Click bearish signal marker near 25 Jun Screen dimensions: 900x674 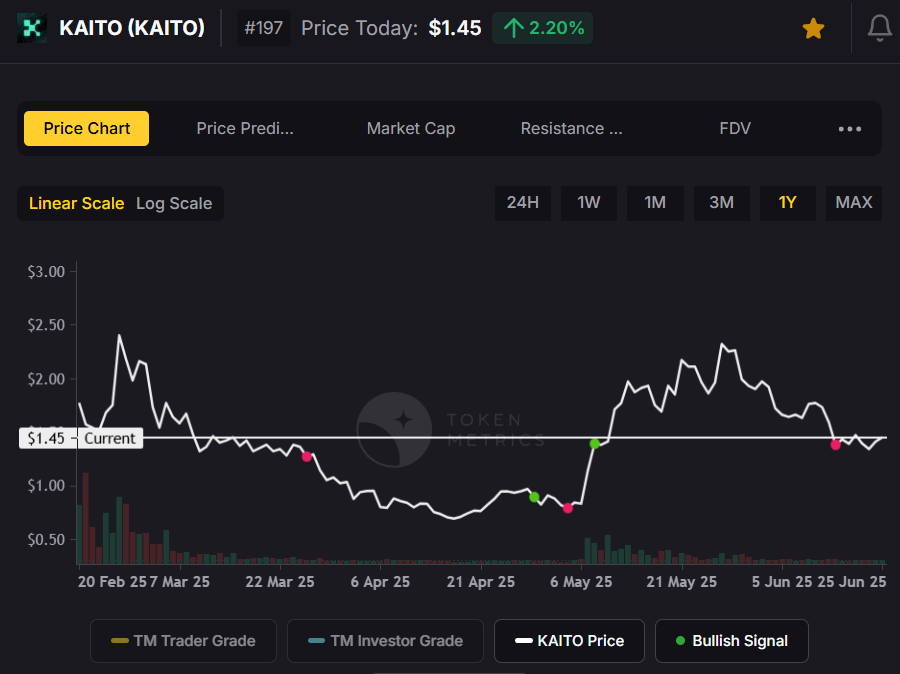pos(836,444)
